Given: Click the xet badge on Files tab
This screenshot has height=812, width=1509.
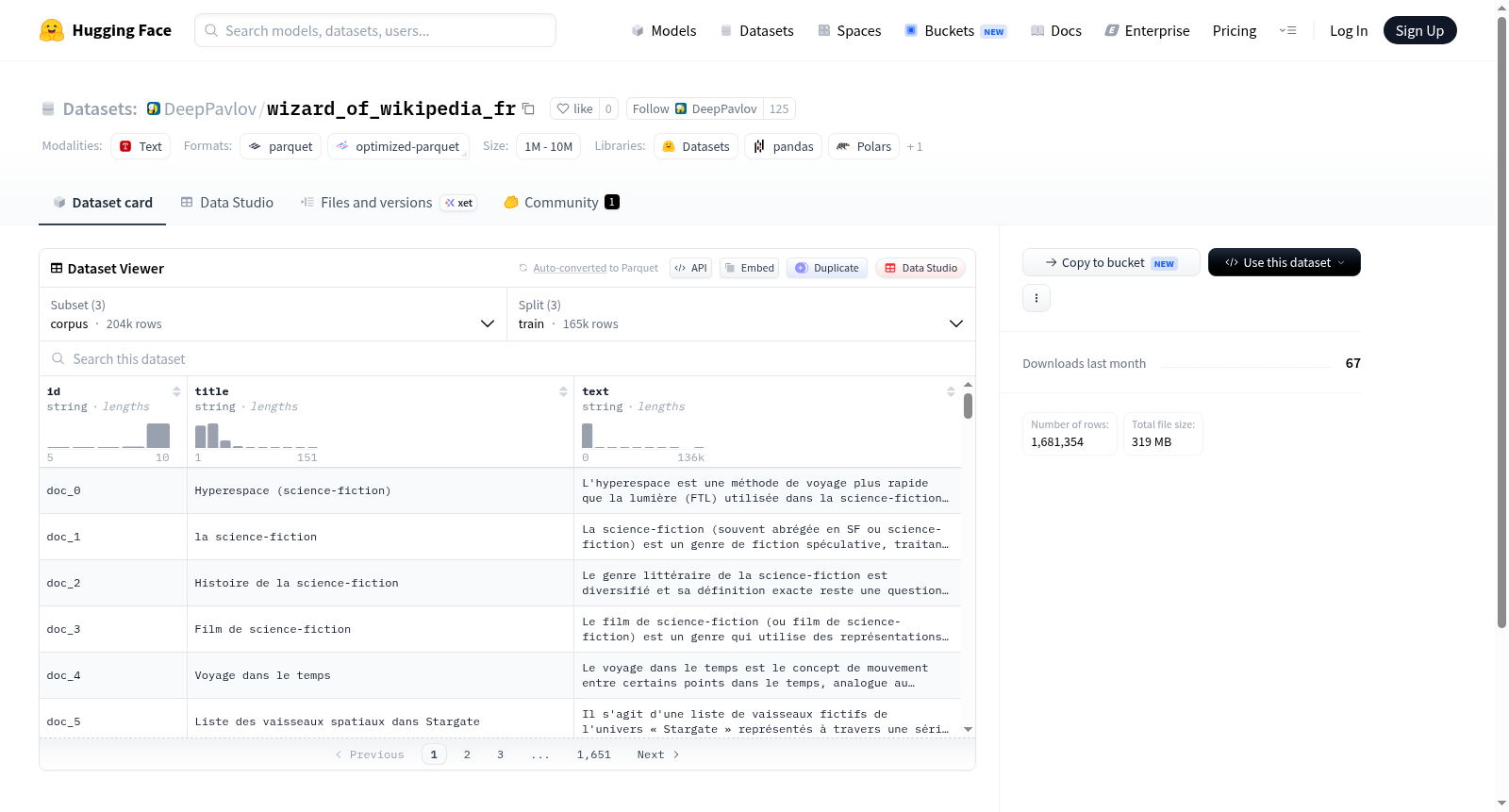Looking at the screenshot, I should pyautogui.click(x=458, y=203).
